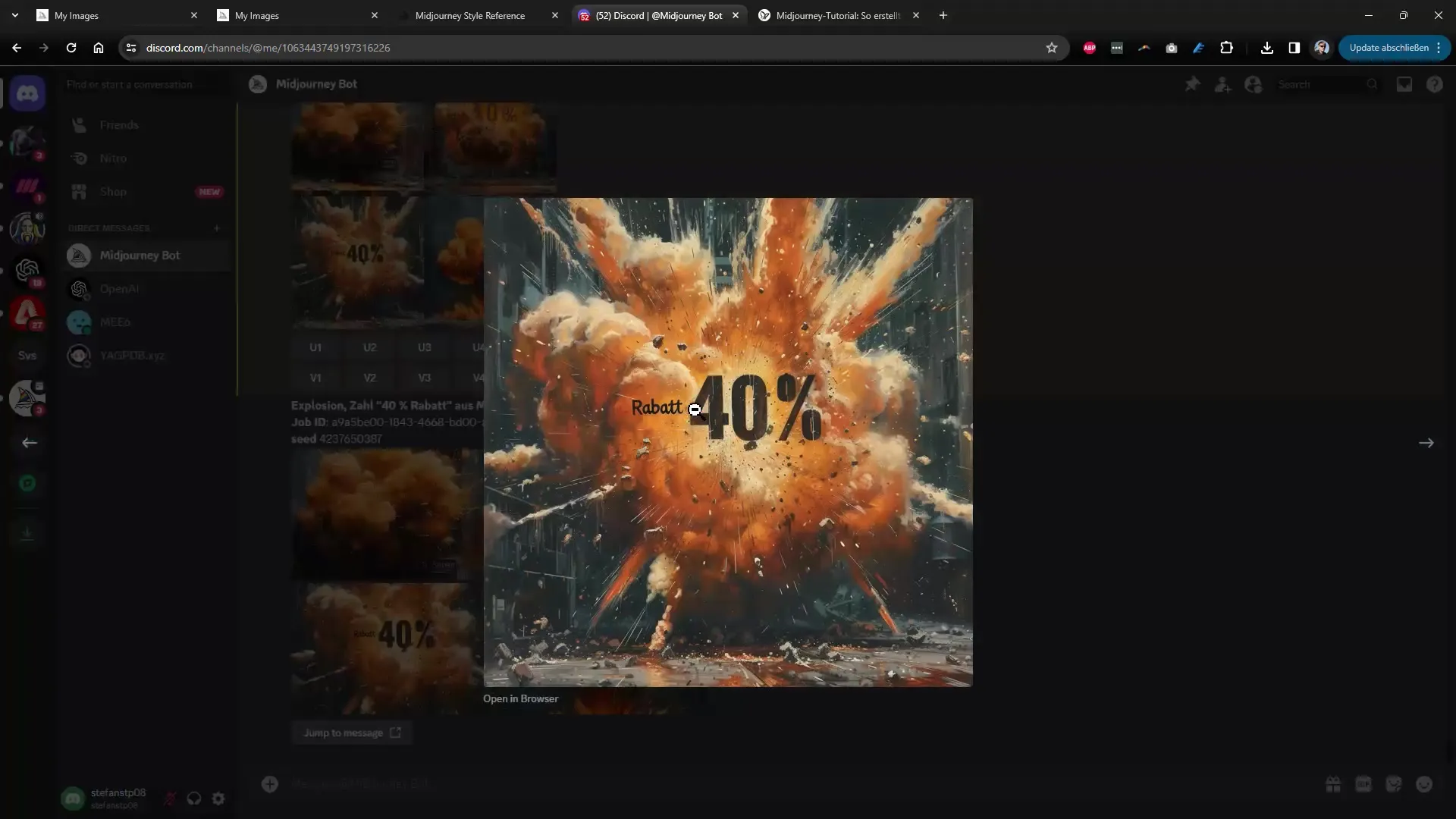Toggle the add new direct message icon
The image size is (1456, 819).
pos(216,228)
